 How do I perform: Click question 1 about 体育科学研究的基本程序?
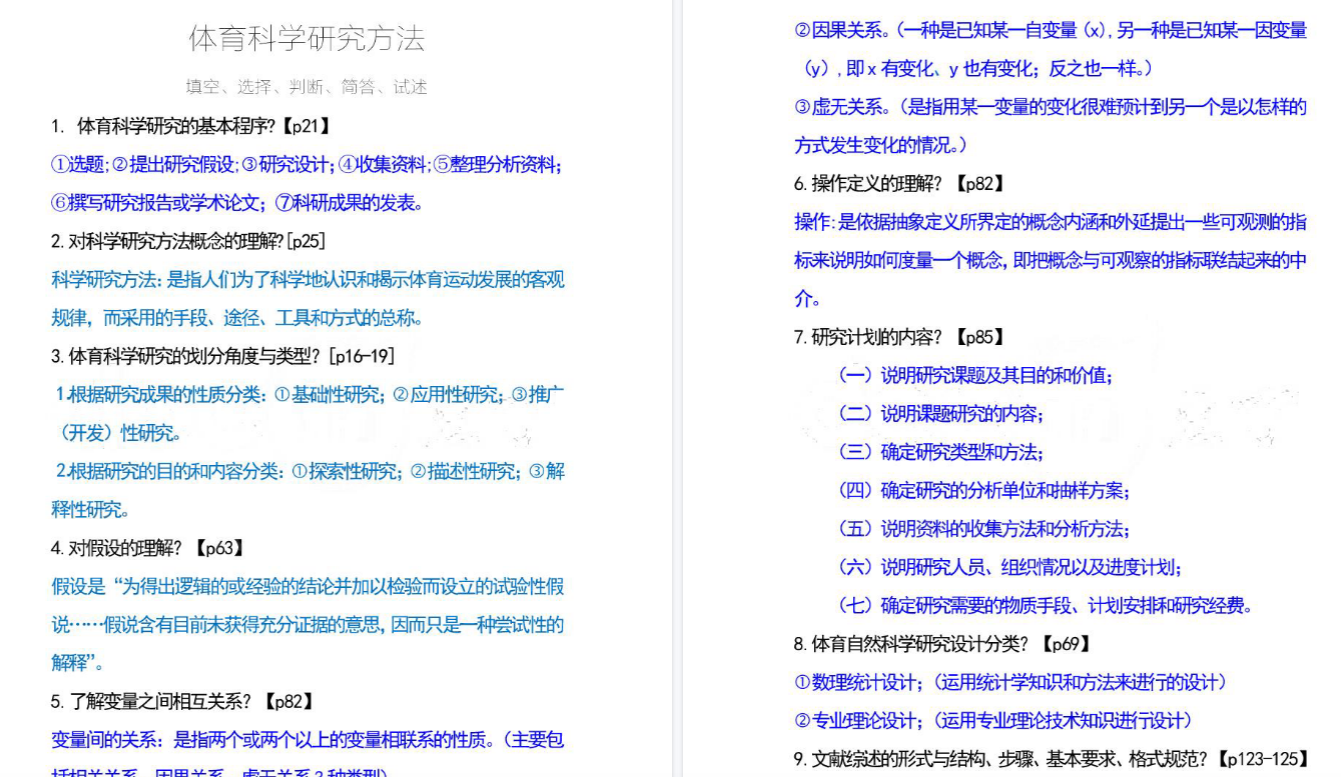coord(191,126)
